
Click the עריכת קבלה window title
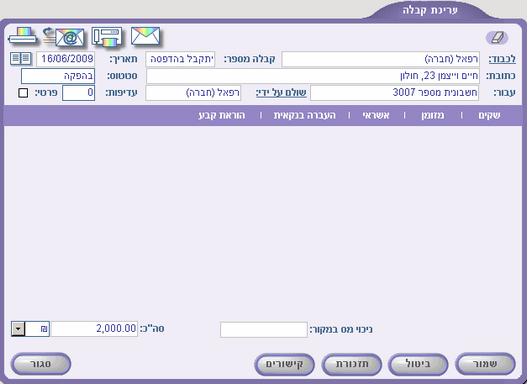(430, 10)
